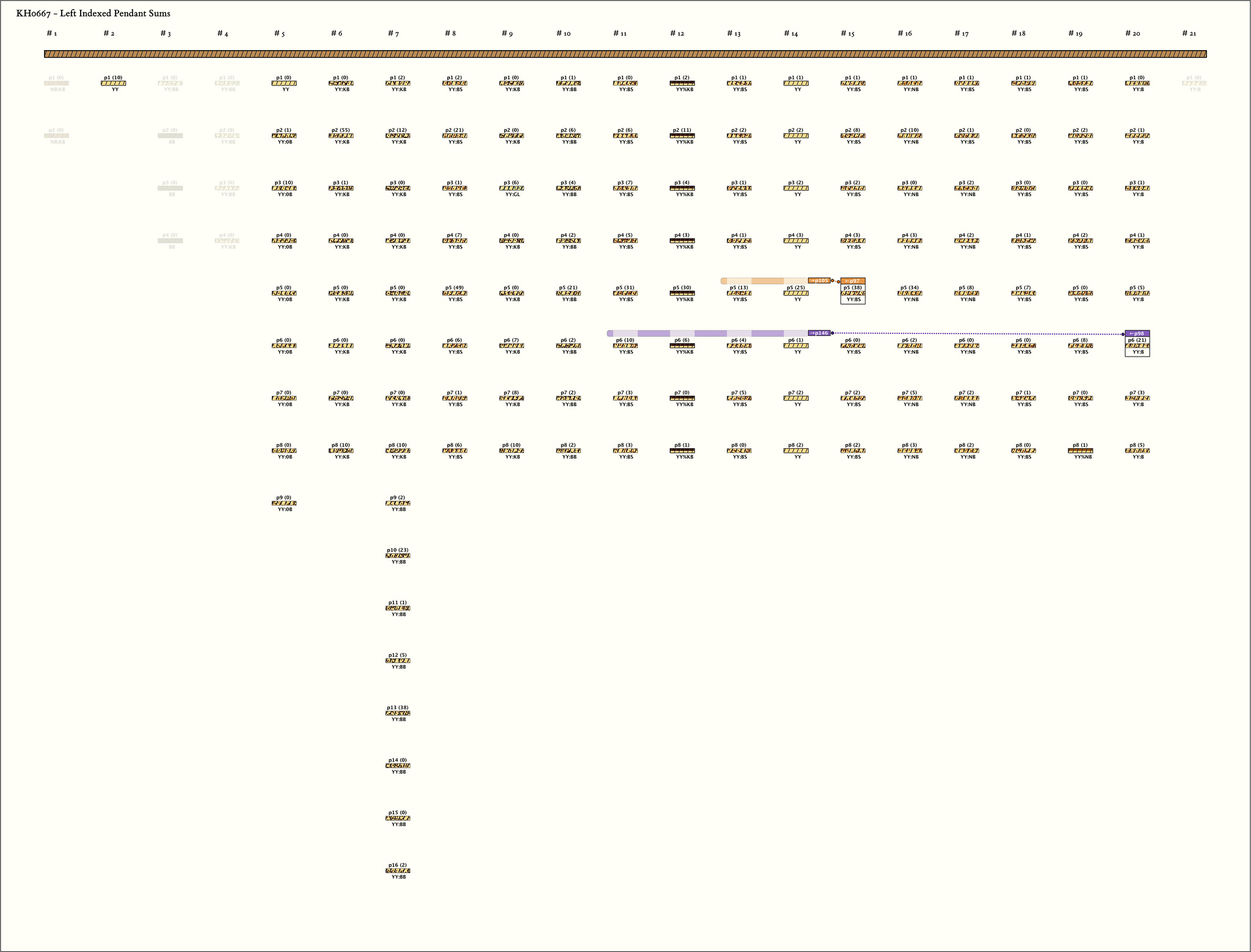
Task: Click the primary cord bar at top
Action: (x=625, y=54)
